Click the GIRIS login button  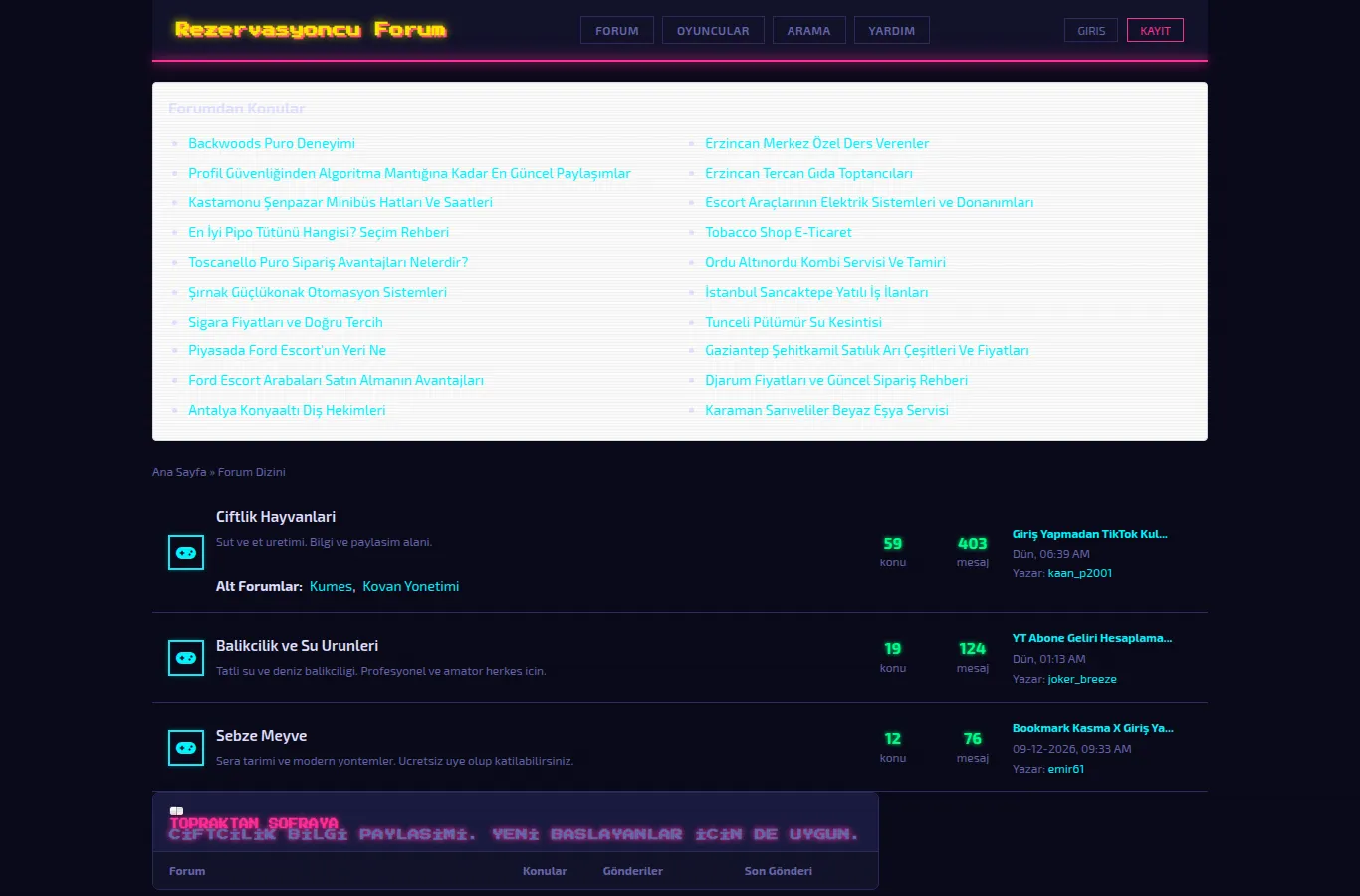coord(1091,31)
